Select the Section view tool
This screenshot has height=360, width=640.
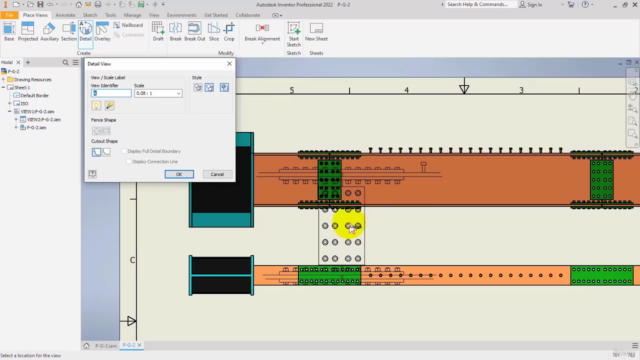coord(69,31)
